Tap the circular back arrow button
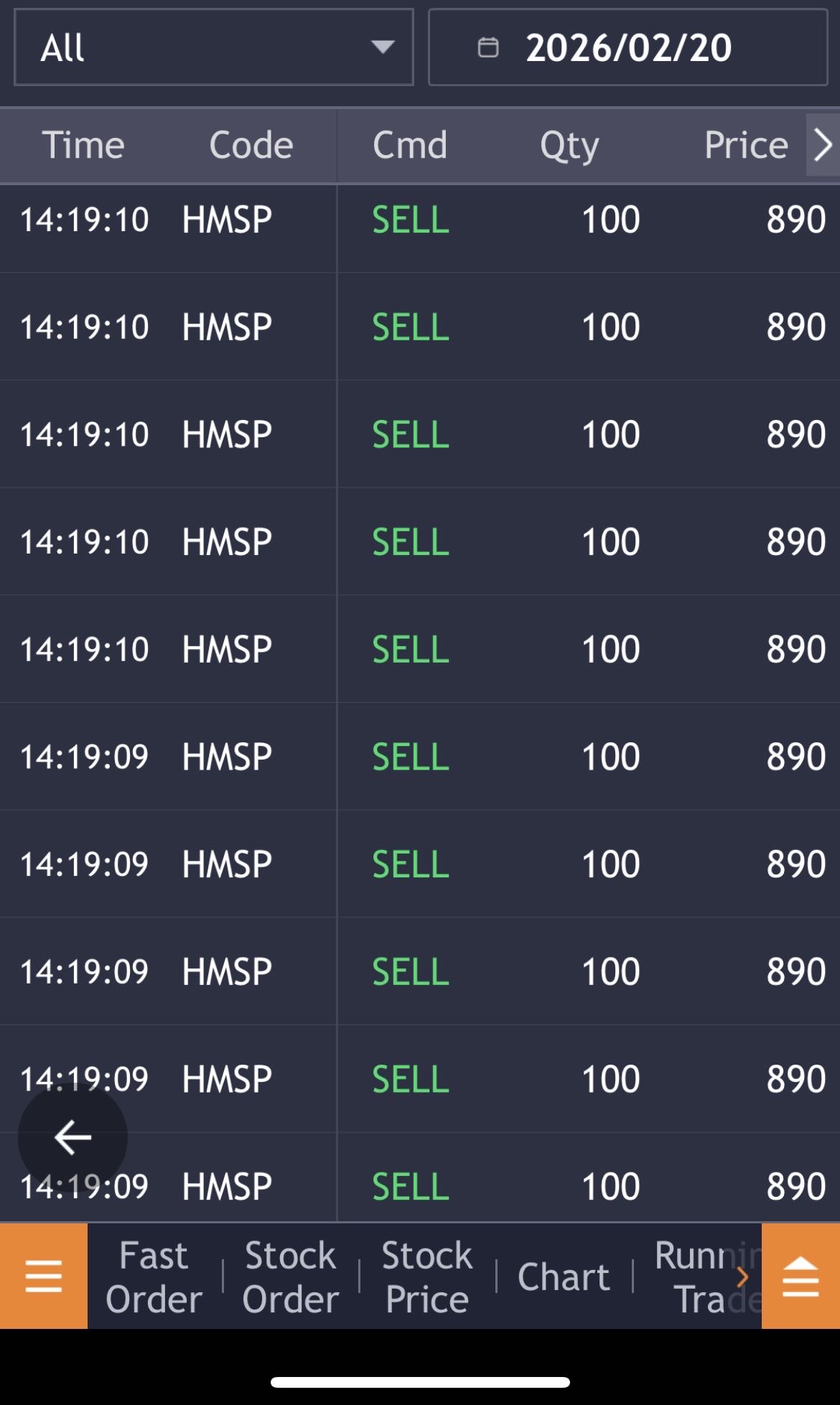 [73, 1137]
